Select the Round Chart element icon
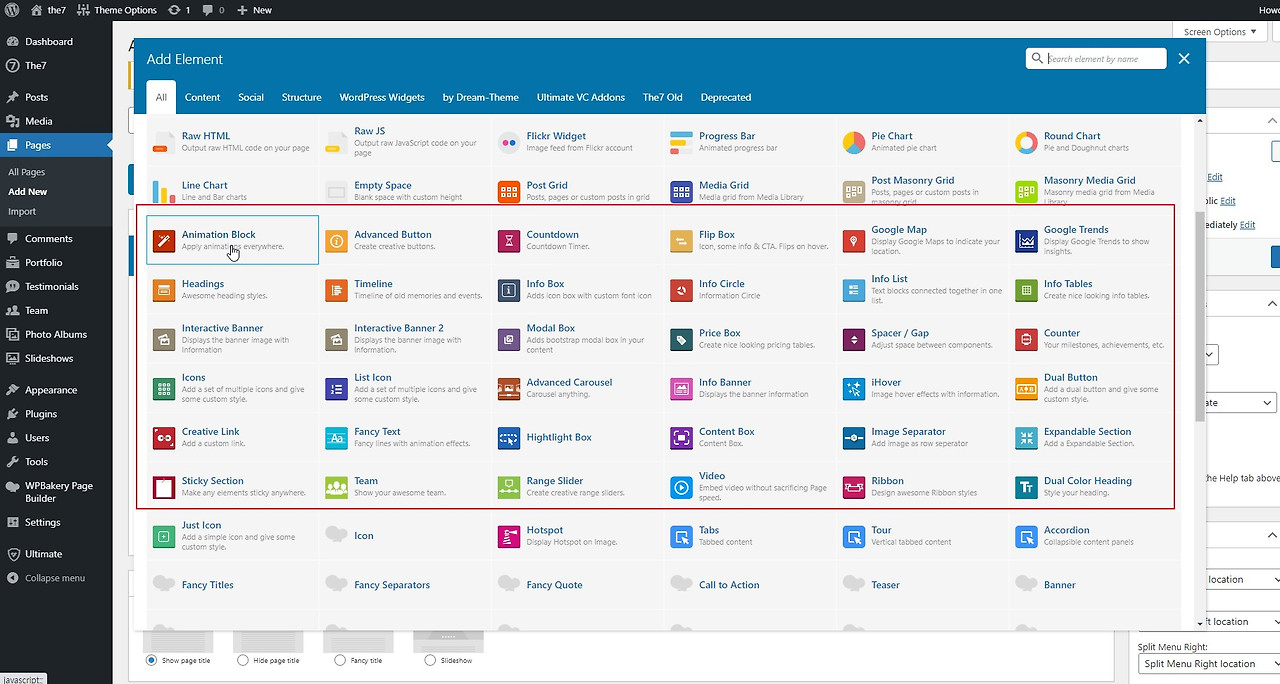The height and width of the screenshot is (684, 1280). (x=1026, y=142)
